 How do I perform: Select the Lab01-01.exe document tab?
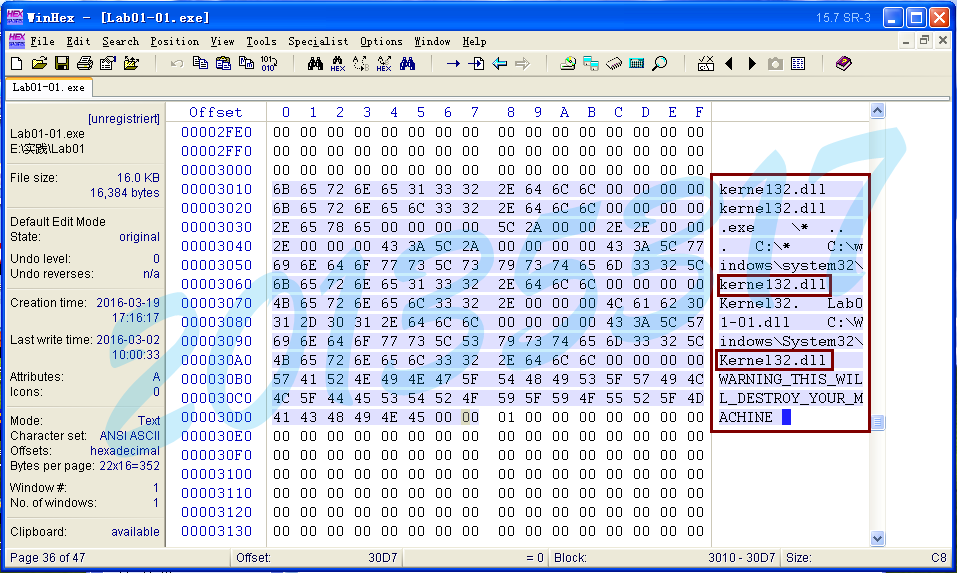tap(48, 87)
